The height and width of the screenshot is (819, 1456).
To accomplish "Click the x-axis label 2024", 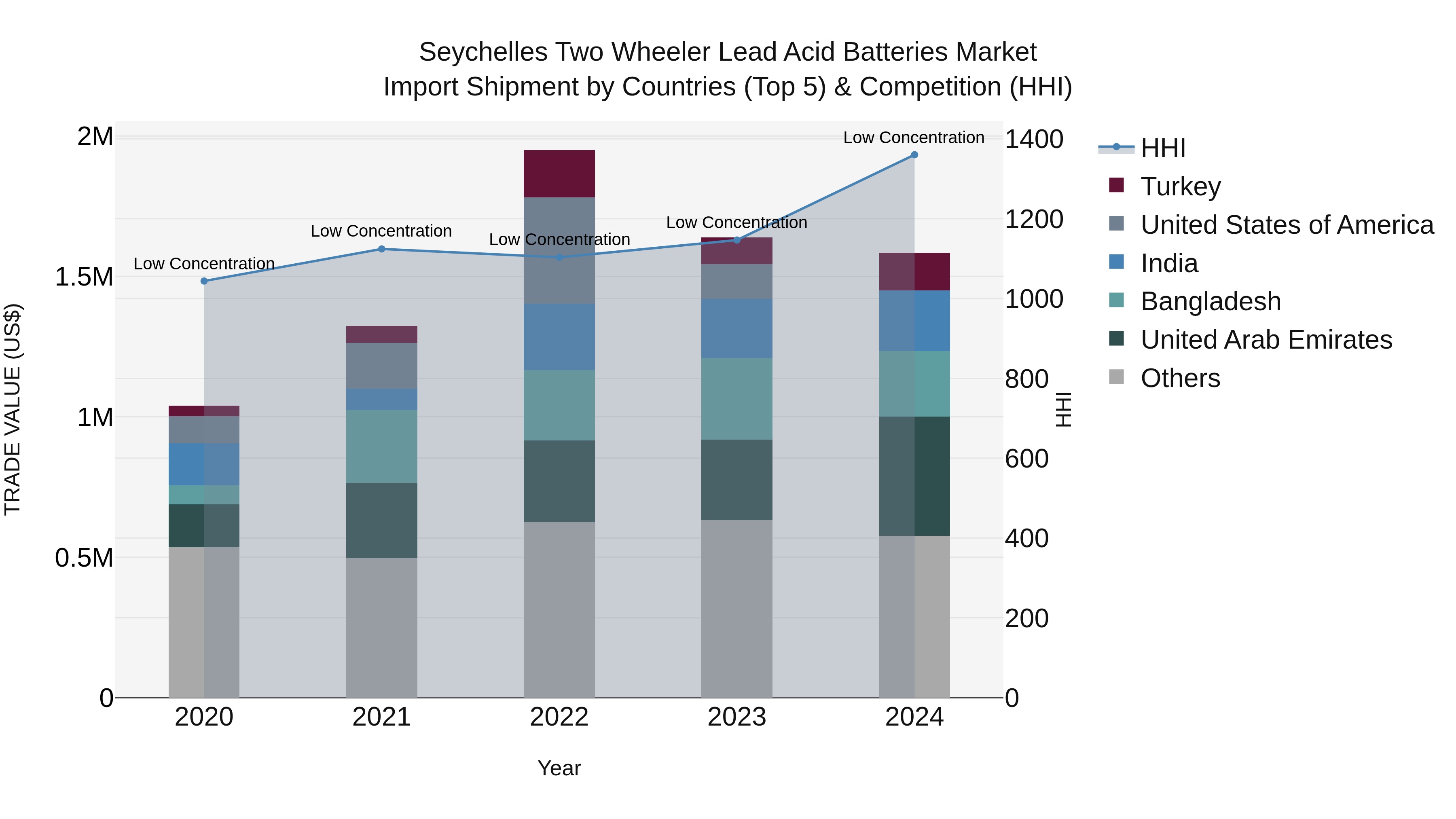I will 914,717.
